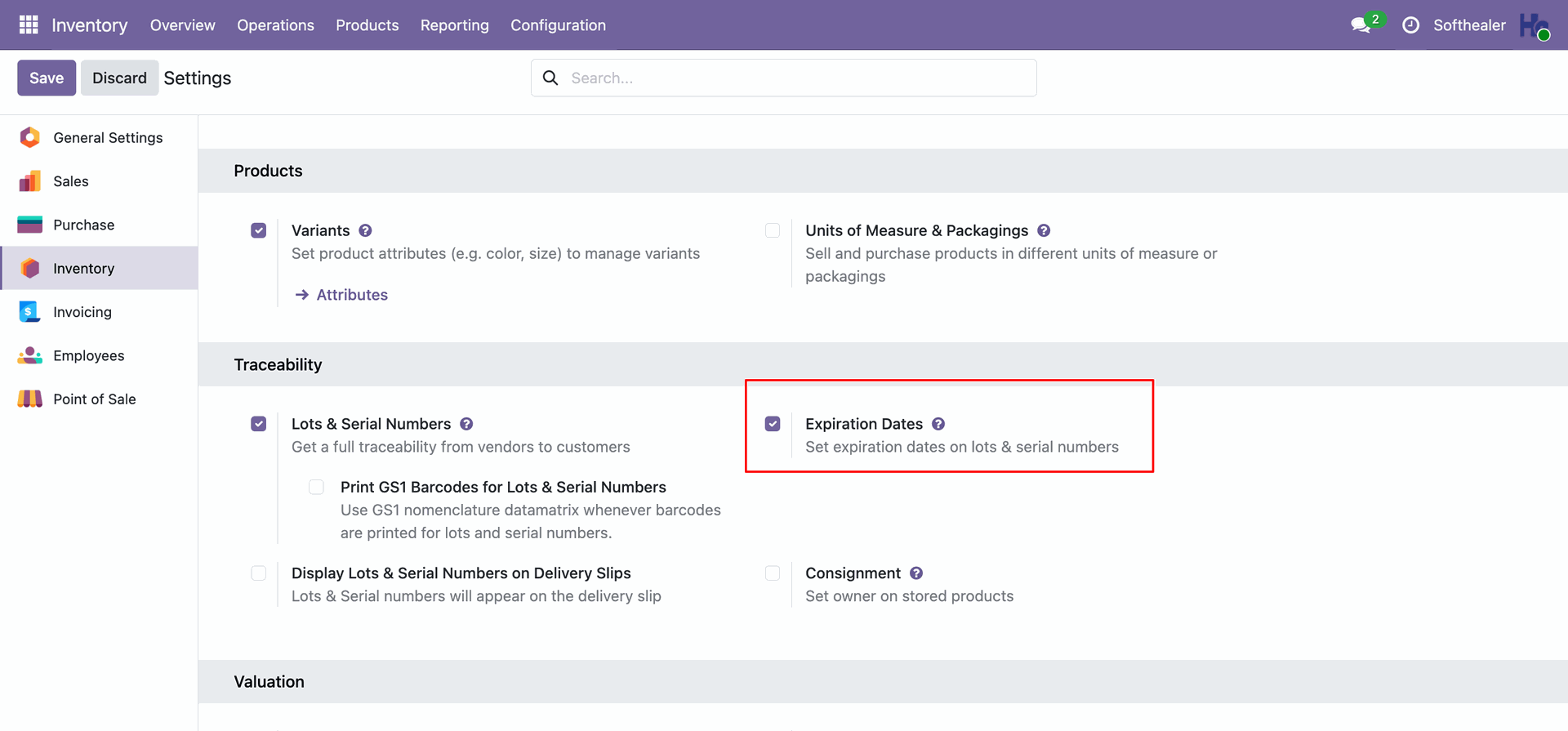Click the help icon beside Consignment
Screen dimensions: 1568x731
pyautogui.click(x=916, y=573)
